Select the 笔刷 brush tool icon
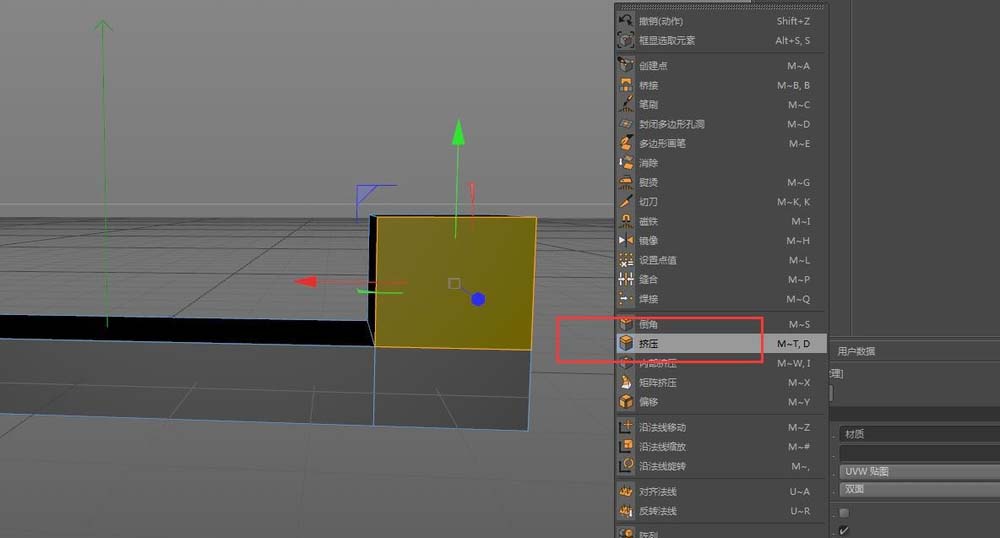The height and width of the screenshot is (538, 1000). 626,104
